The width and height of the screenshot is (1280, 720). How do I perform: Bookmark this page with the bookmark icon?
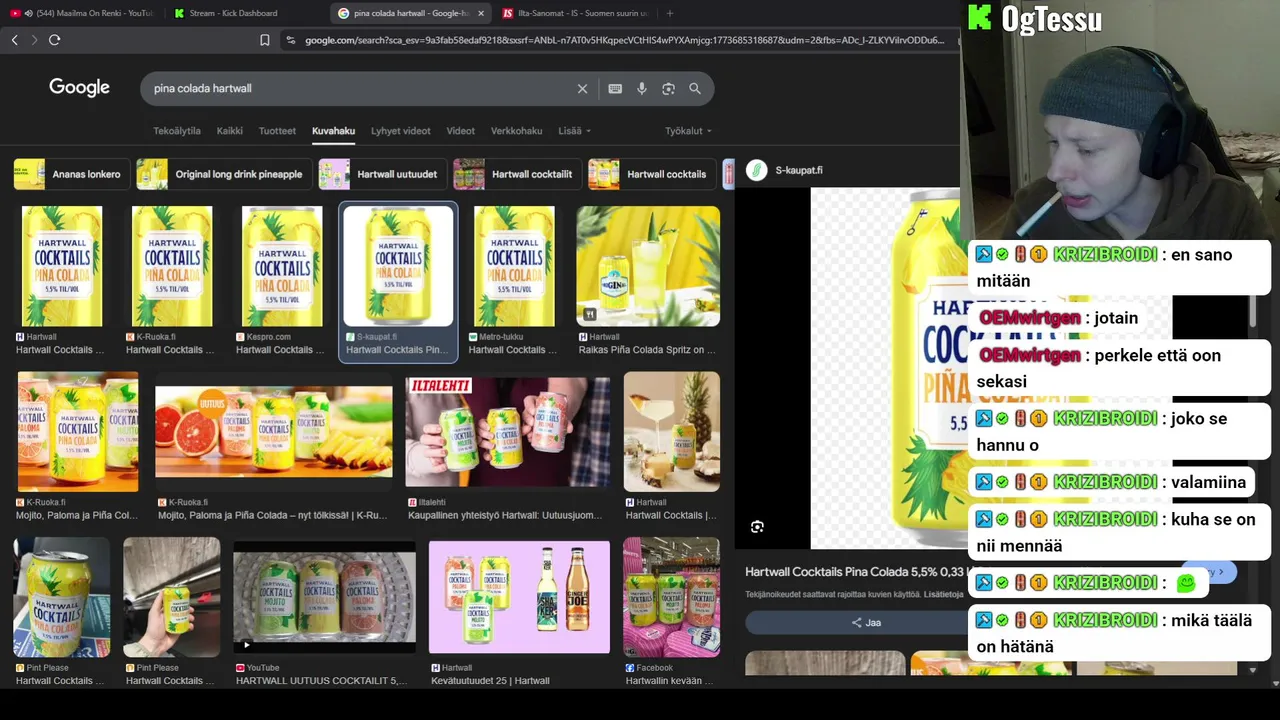(x=265, y=40)
